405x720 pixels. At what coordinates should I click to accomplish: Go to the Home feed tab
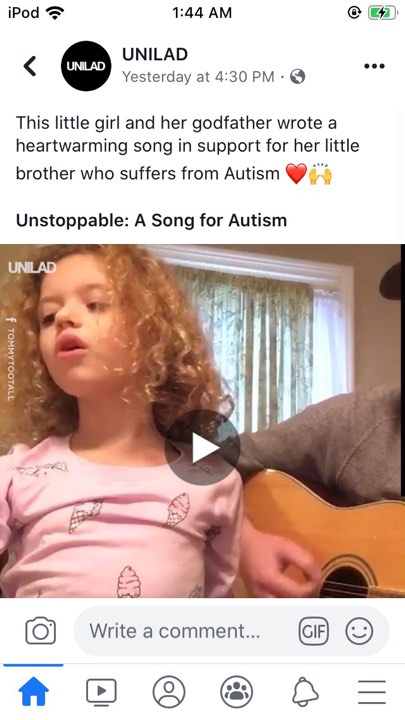34,692
